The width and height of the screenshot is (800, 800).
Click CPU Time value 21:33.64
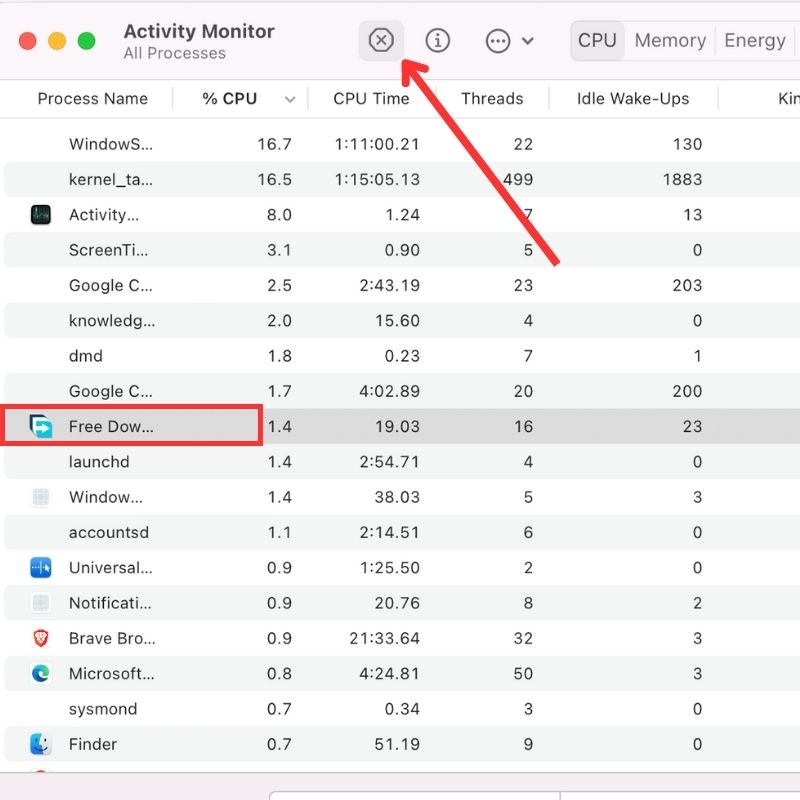pos(384,638)
